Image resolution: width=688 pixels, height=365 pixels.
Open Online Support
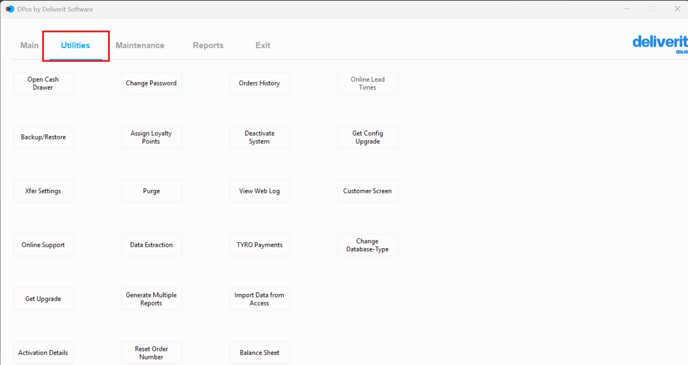[43, 245]
